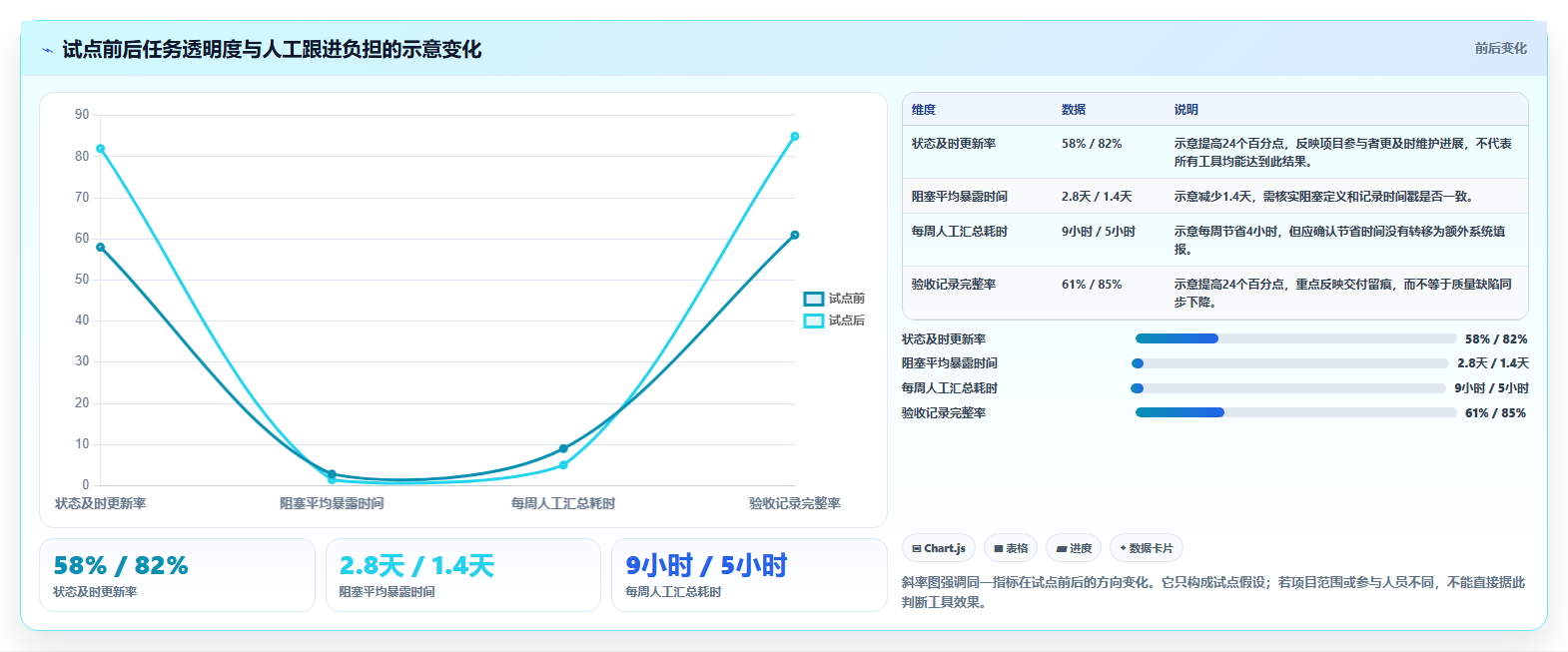Viewport: 1568px width, 652px height.
Task: Click the title 试点前后任务透明度与人工跟进负担的示意变化
Action: point(272,50)
